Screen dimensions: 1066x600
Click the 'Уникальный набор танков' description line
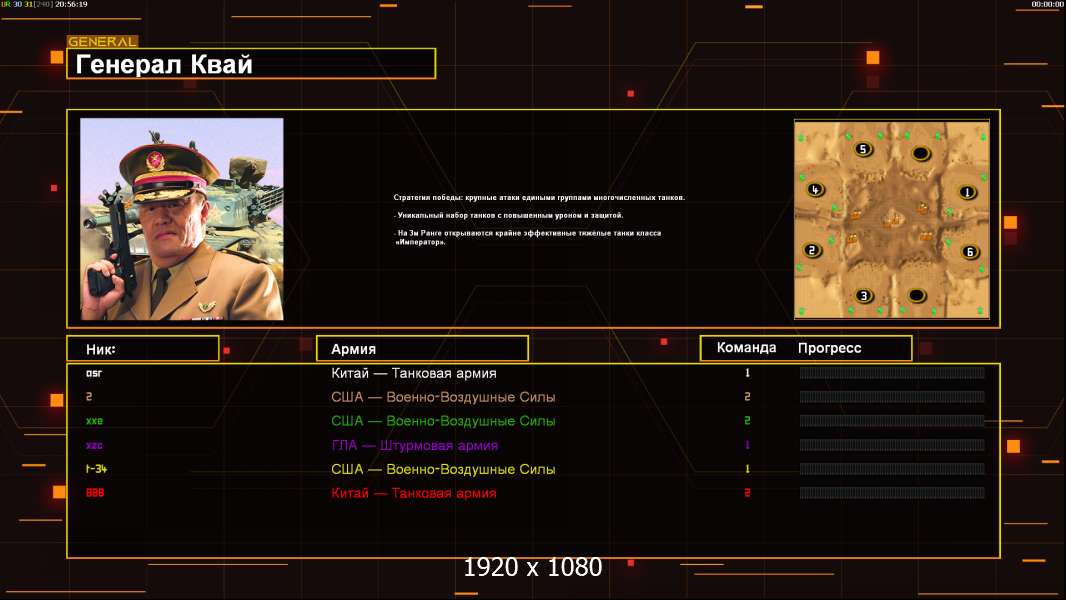pyautogui.click(x=509, y=215)
